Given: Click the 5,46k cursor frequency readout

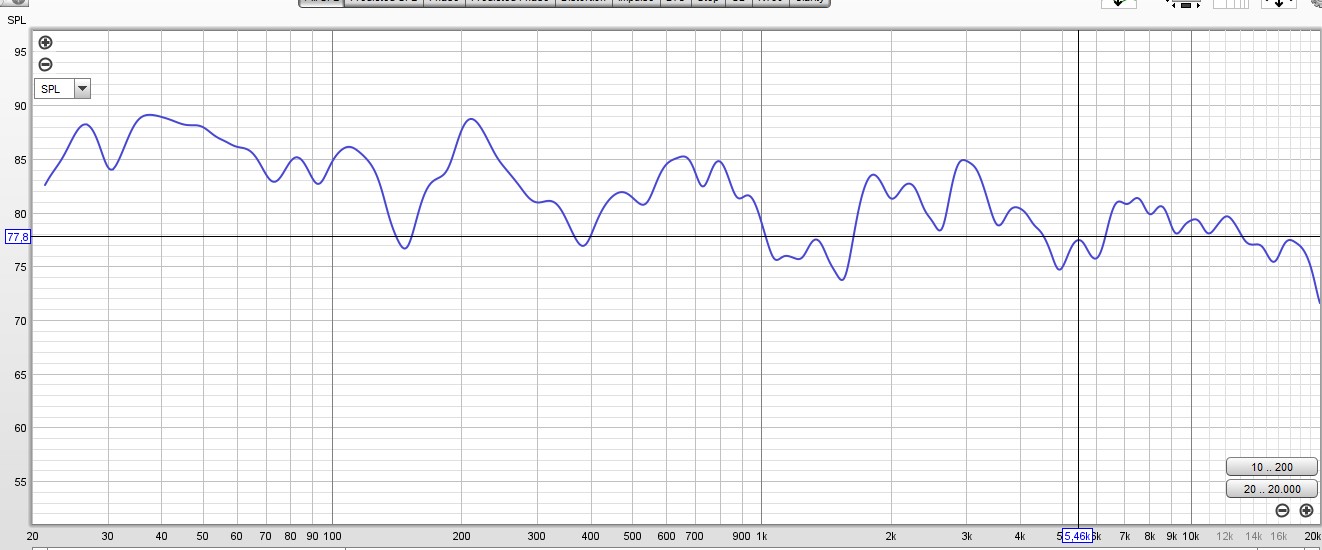Looking at the screenshot, I should coord(1077,536).
